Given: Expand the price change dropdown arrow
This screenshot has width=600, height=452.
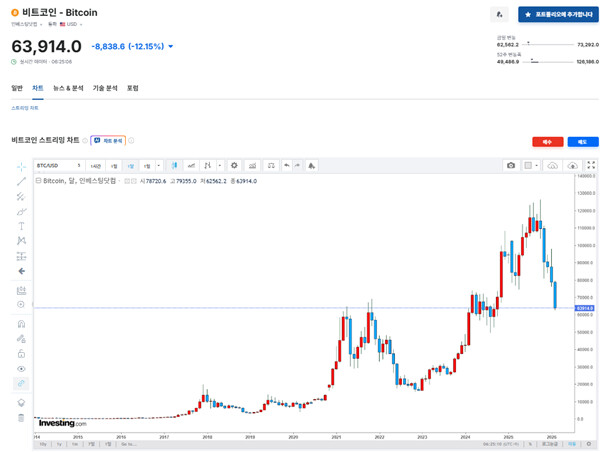Looking at the screenshot, I should point(171,46).
